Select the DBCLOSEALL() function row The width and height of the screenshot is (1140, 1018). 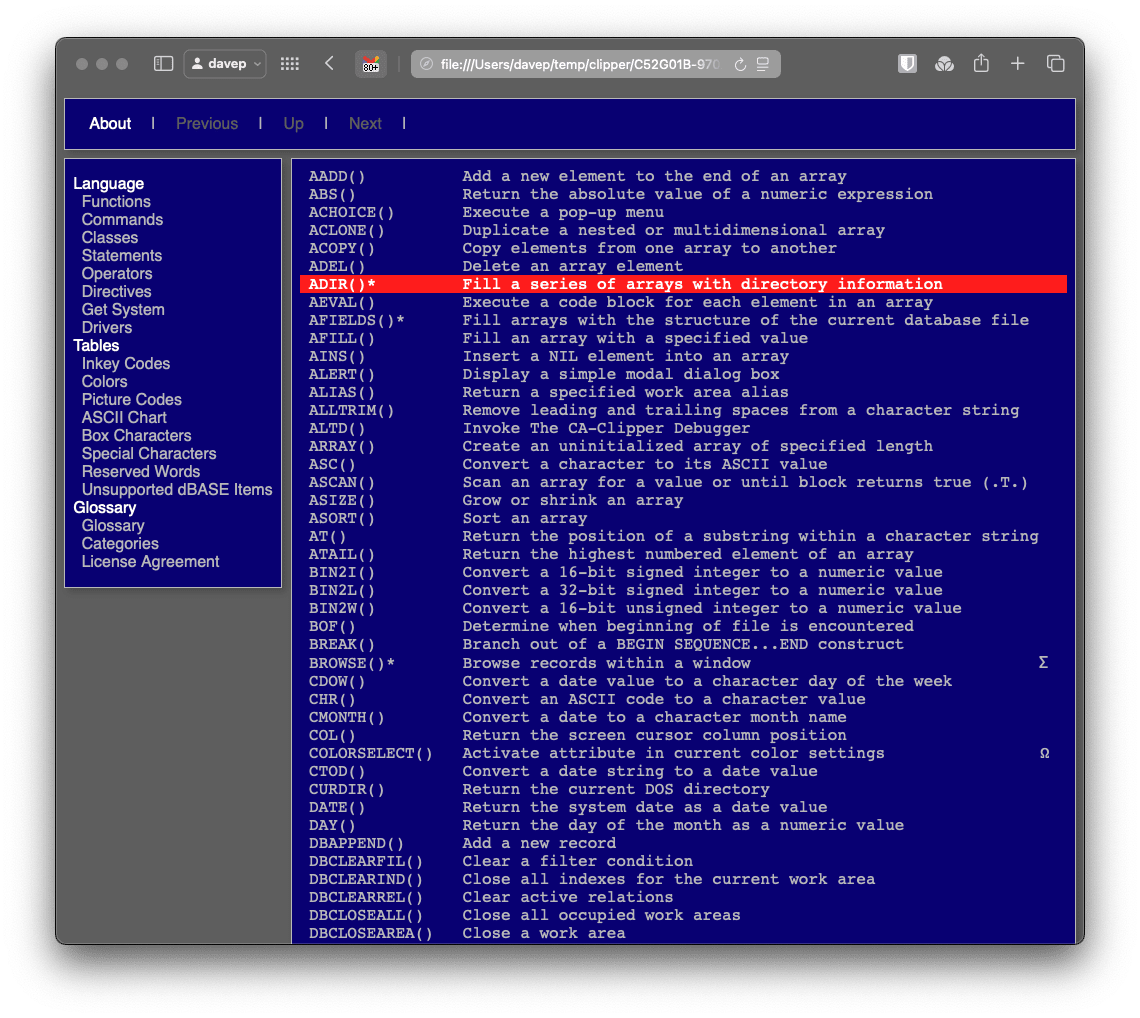(x=683, y=915)
